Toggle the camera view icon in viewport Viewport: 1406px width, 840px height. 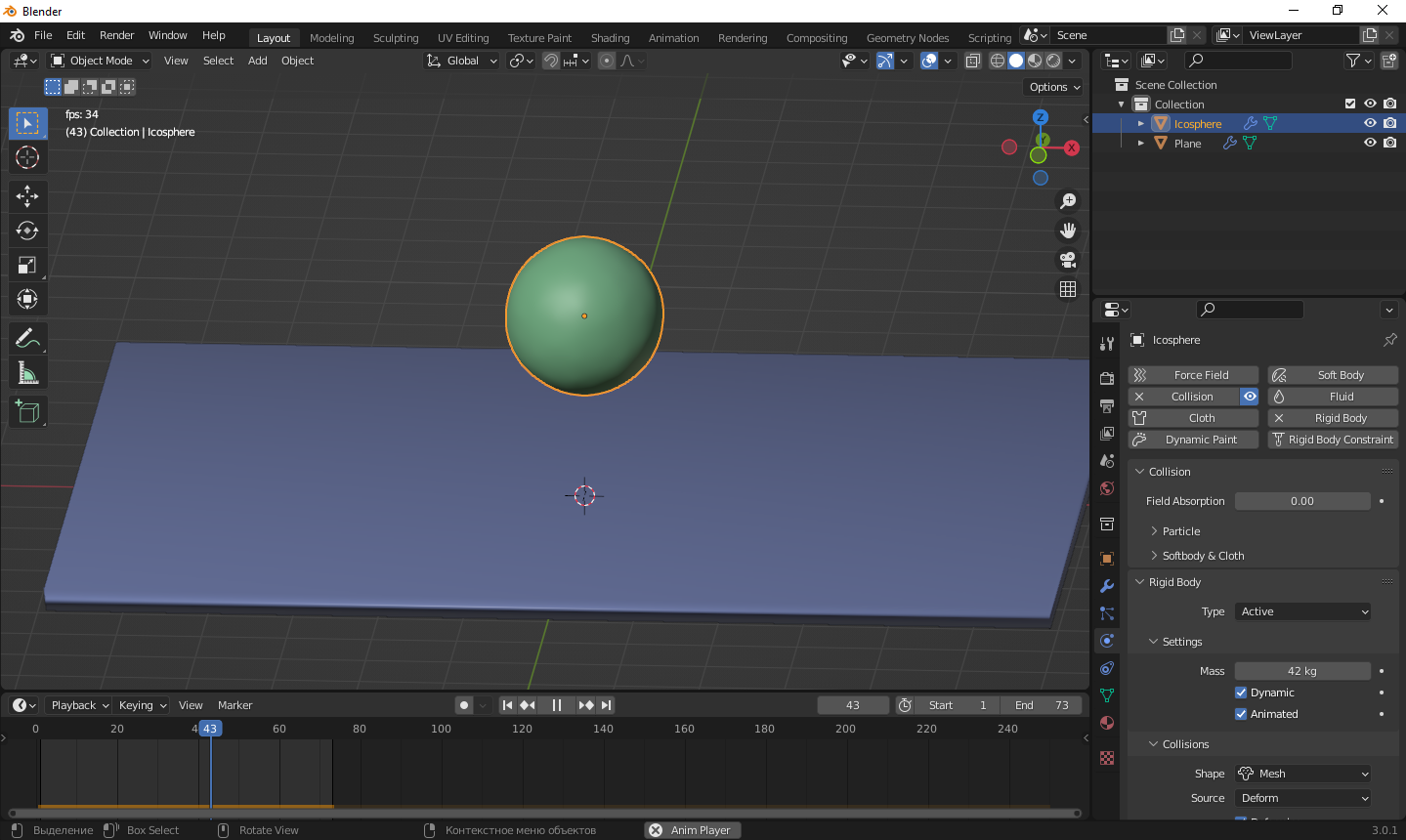[x=1068, y=260]
